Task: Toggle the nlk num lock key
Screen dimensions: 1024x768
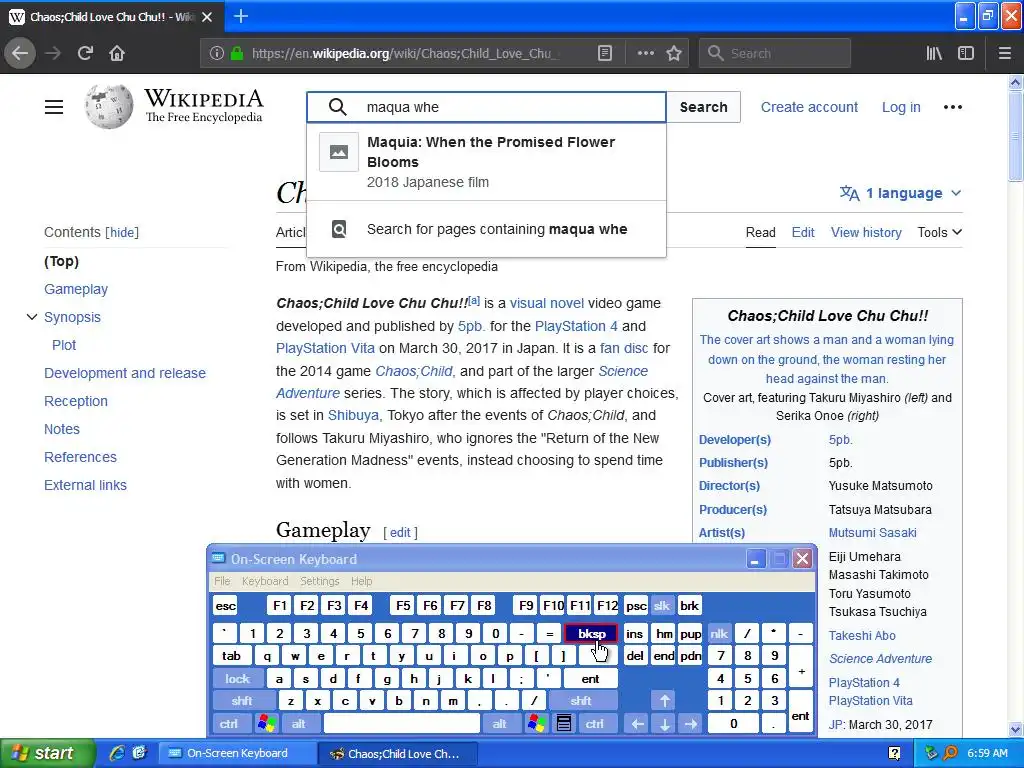Action: pyautogui.click(x=719, y=633)
